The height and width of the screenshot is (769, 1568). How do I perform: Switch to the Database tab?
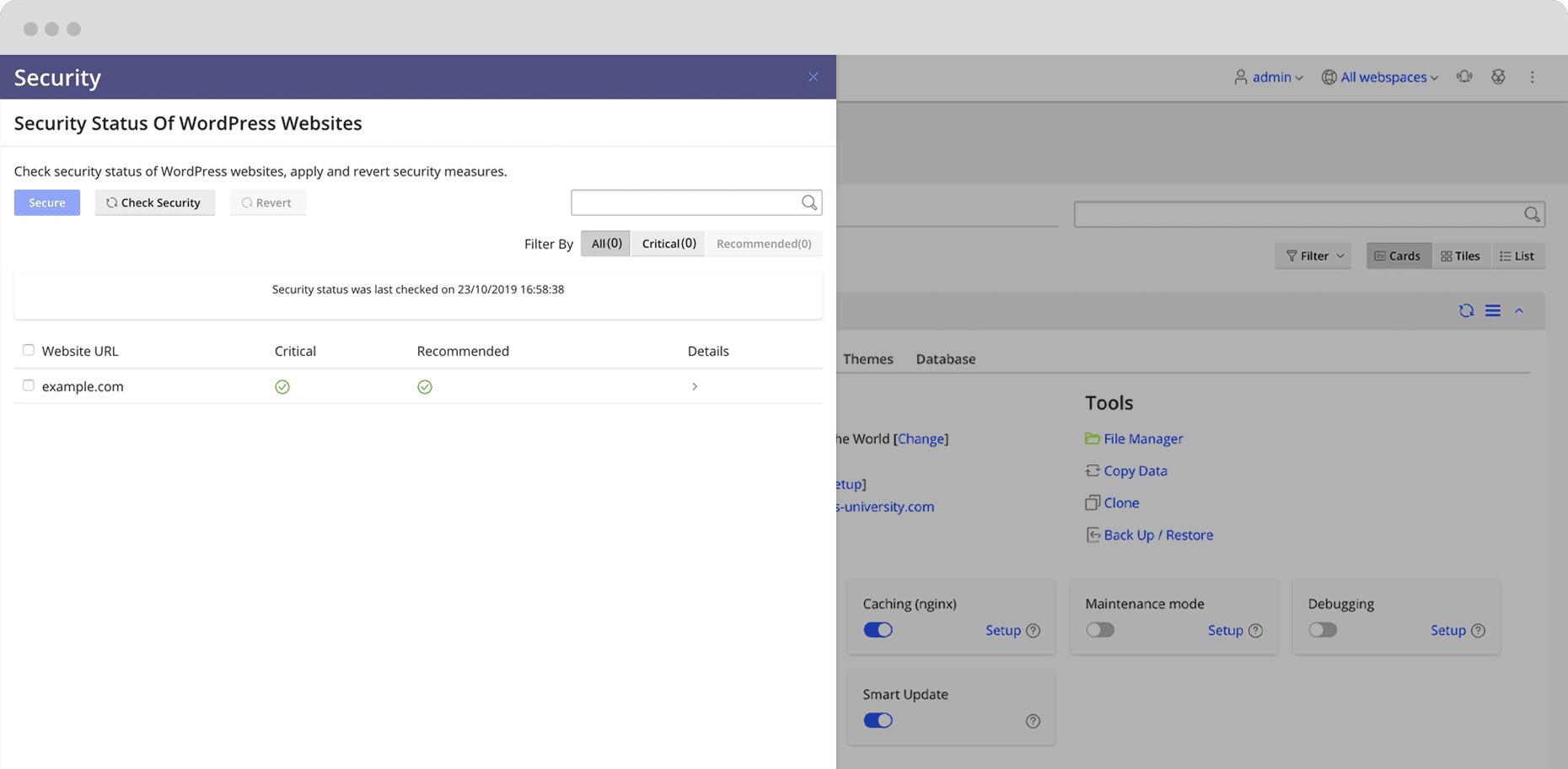(x=945, y=358)
